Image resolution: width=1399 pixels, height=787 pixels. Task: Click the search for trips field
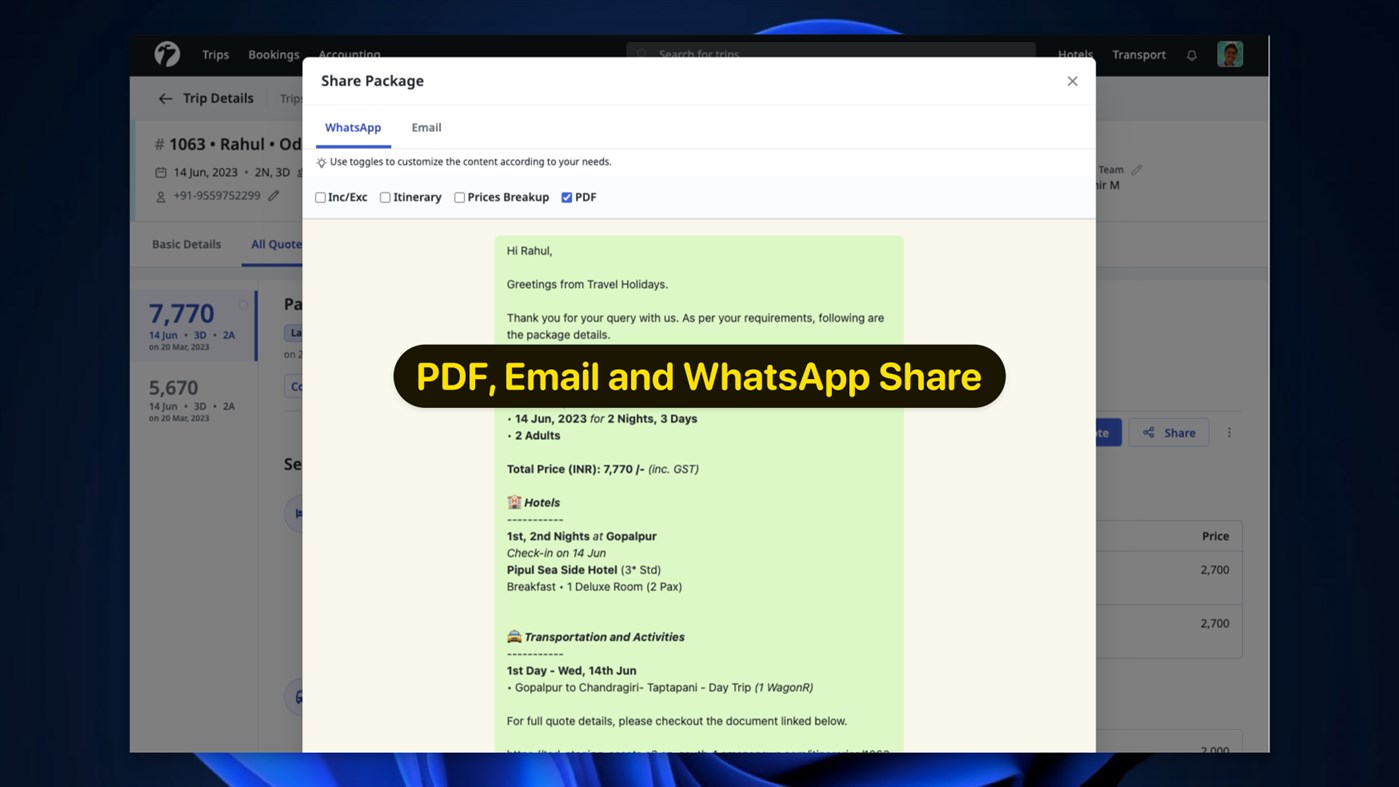[x=831, y=52]
